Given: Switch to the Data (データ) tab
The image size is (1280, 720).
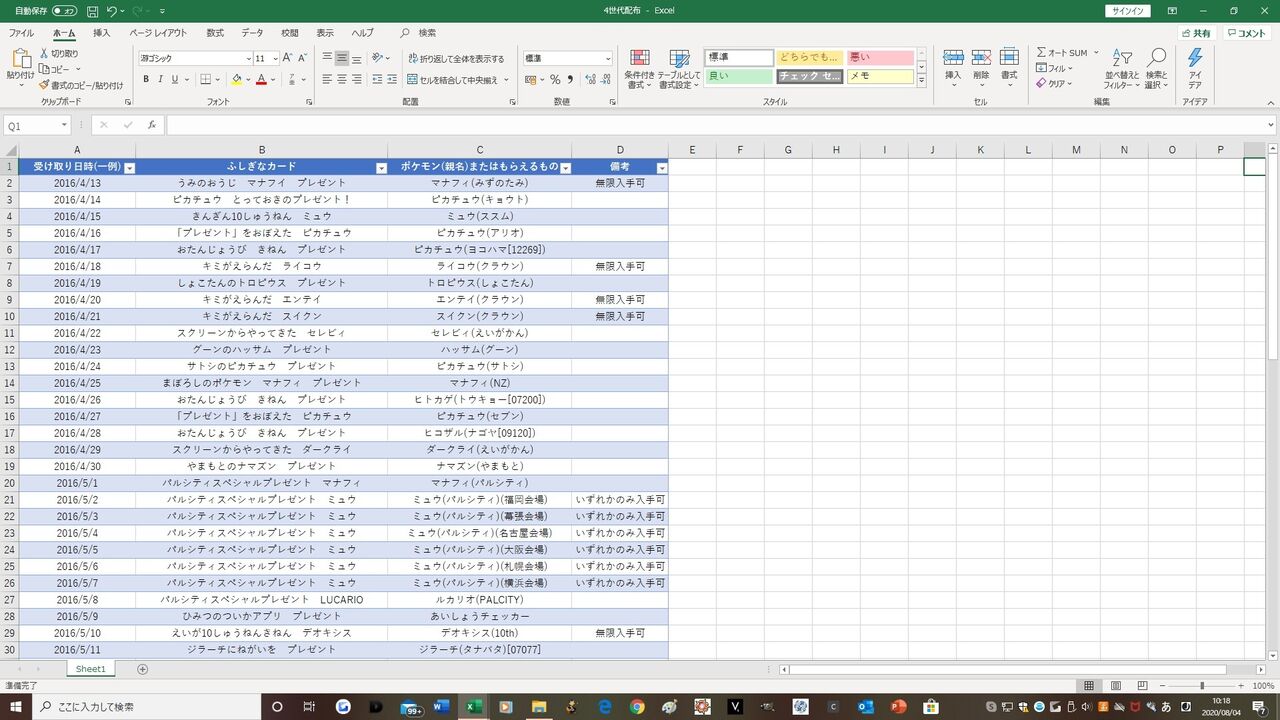Looking at the screenshot, I should click(253, 33).
